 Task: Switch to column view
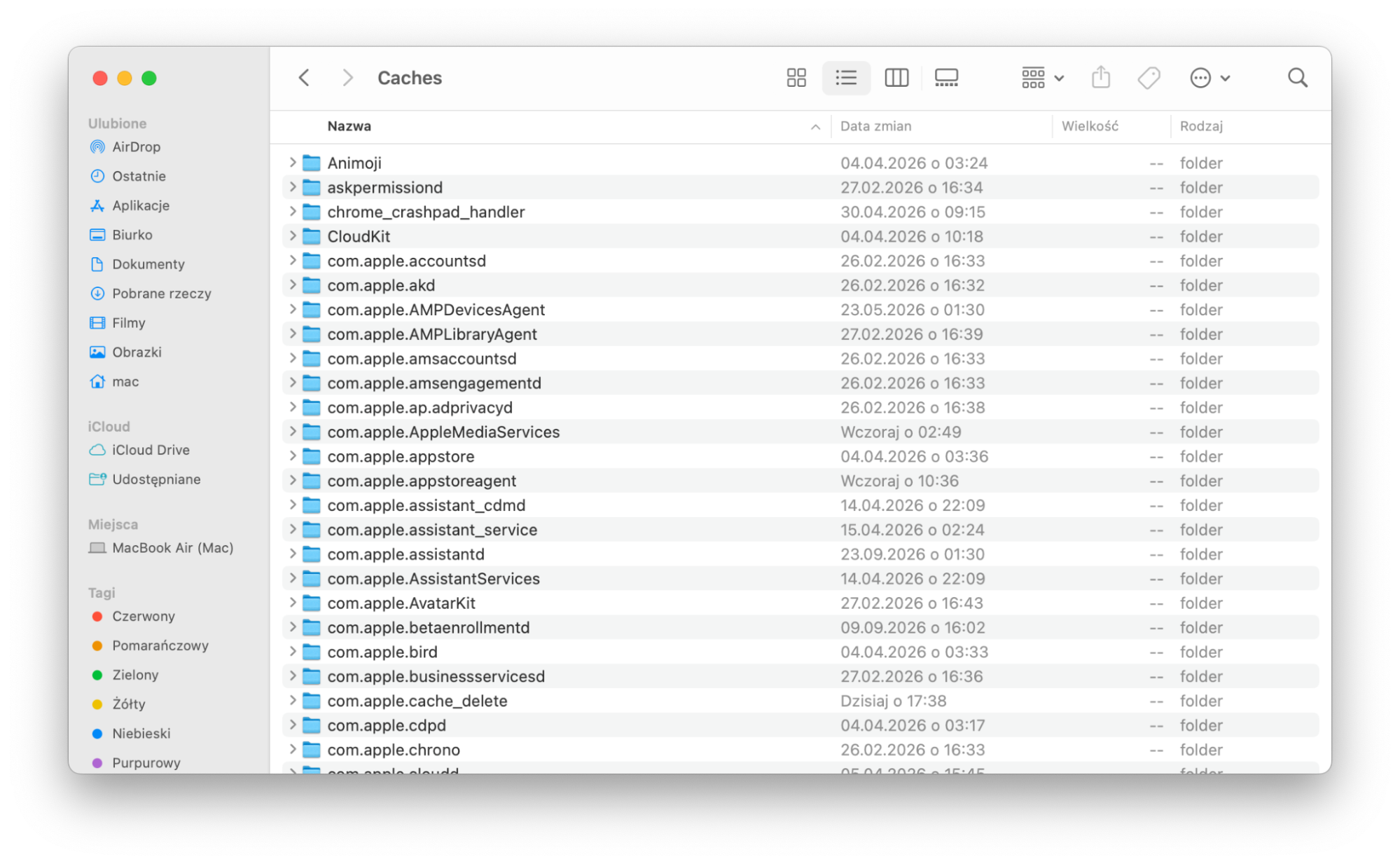pyautogui.click(x=896, y=78)
